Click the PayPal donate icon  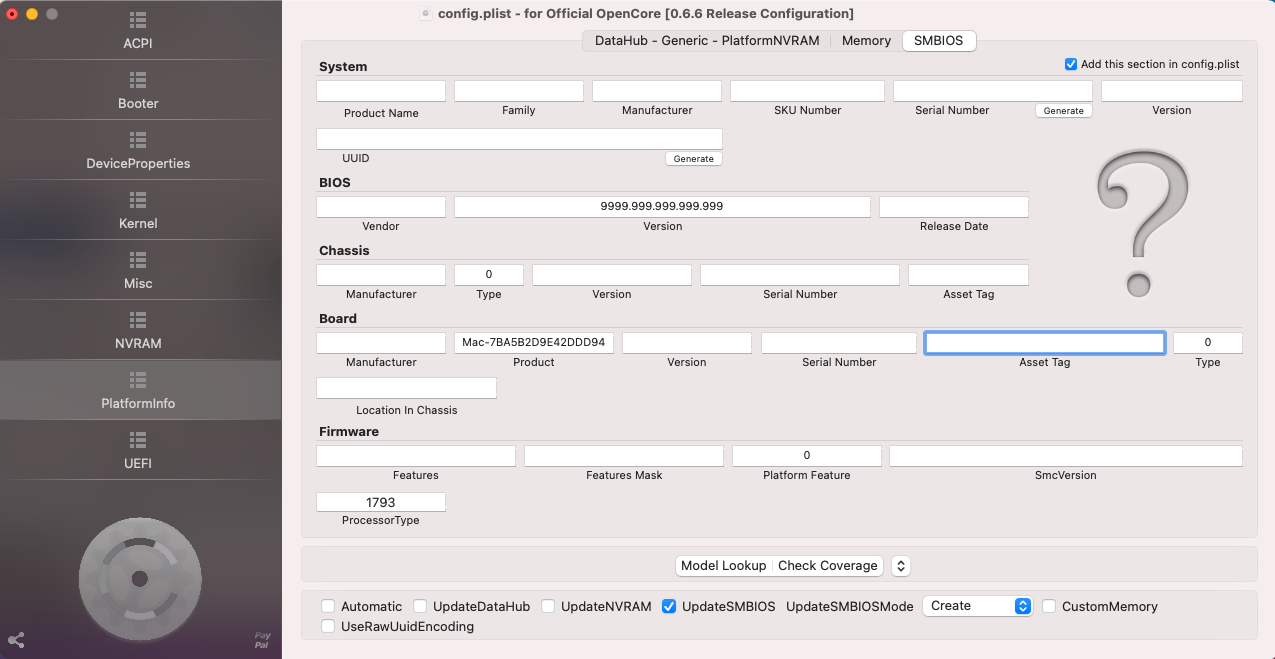[x=262, y=640]
